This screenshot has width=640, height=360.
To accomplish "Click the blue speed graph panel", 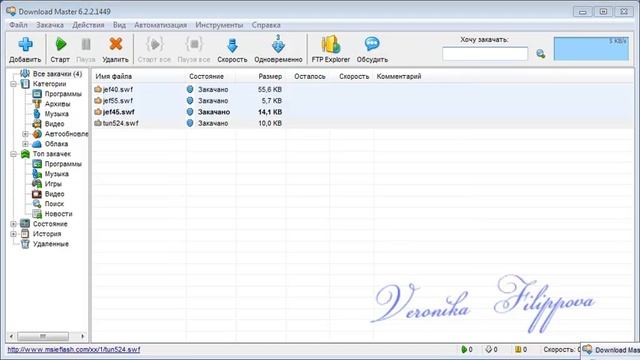I will pos(591,49).
